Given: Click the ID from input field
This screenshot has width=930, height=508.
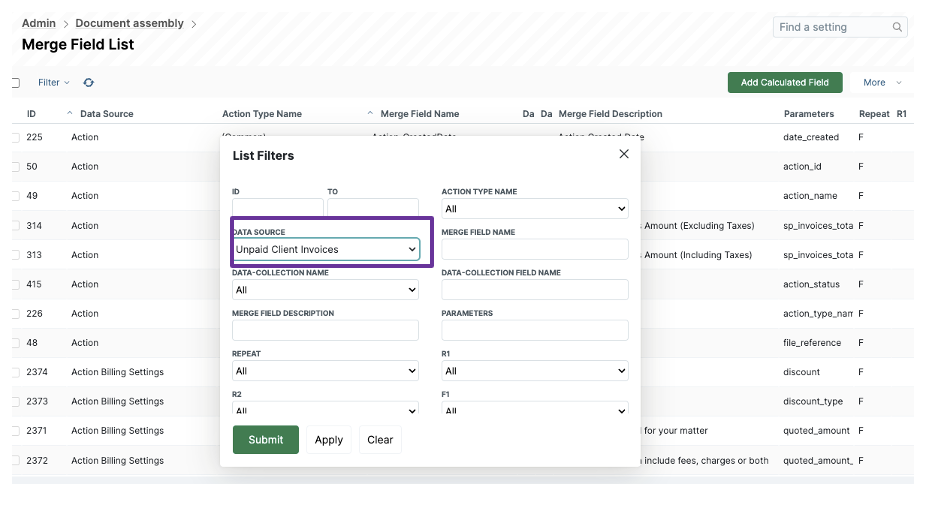Looking at the screenshot, I should [x=278, y=207].
